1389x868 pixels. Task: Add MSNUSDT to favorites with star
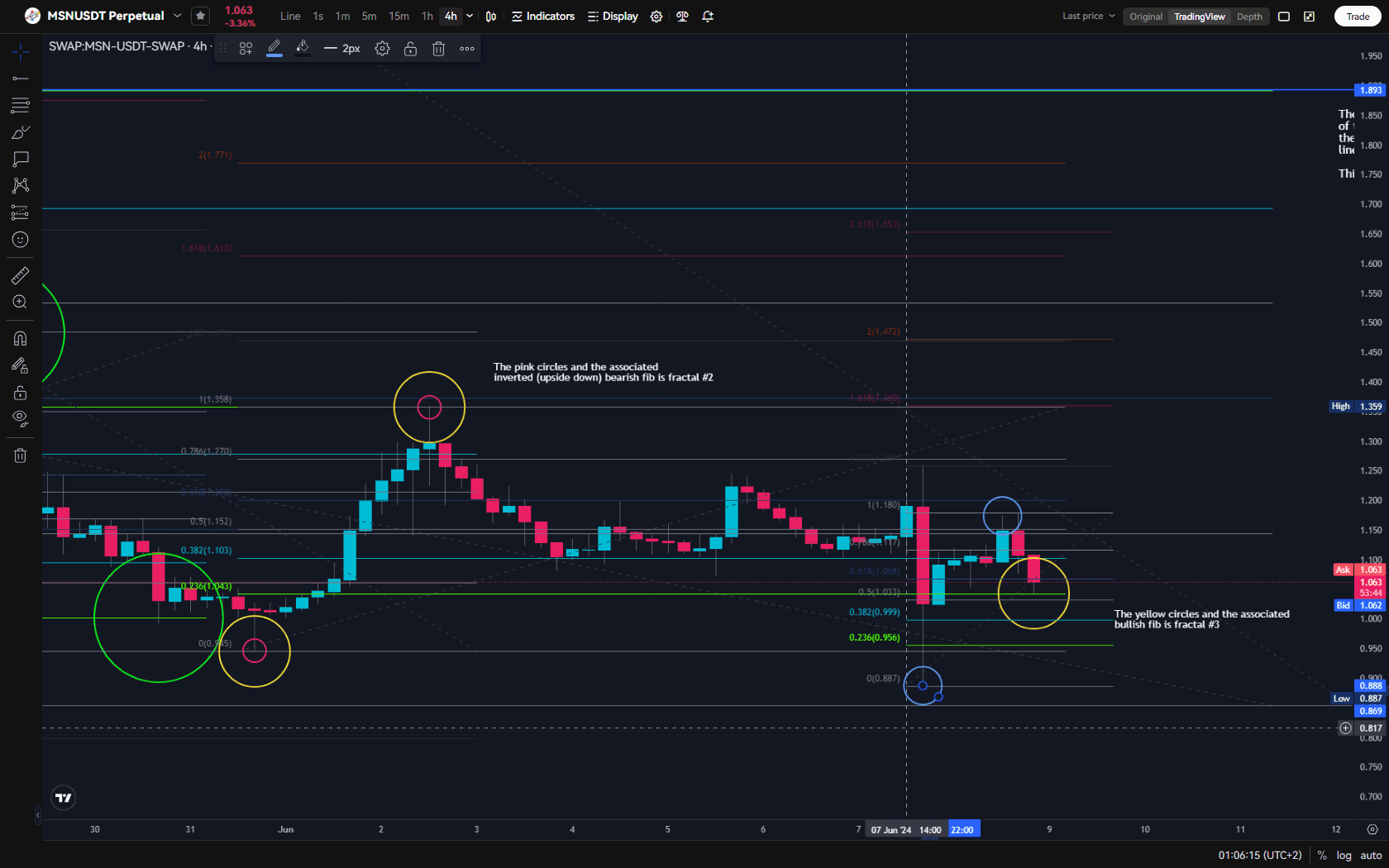(x=200, y=16)
